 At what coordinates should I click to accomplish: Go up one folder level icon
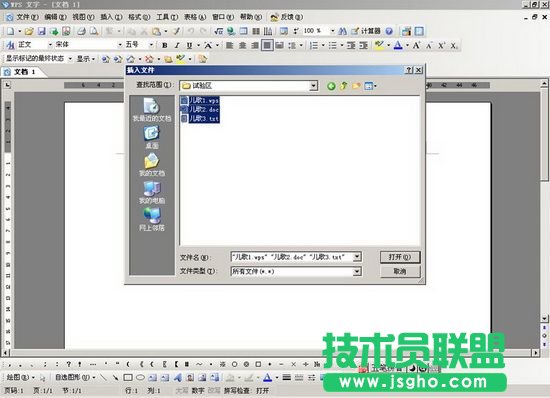click(x=344, y=86)
